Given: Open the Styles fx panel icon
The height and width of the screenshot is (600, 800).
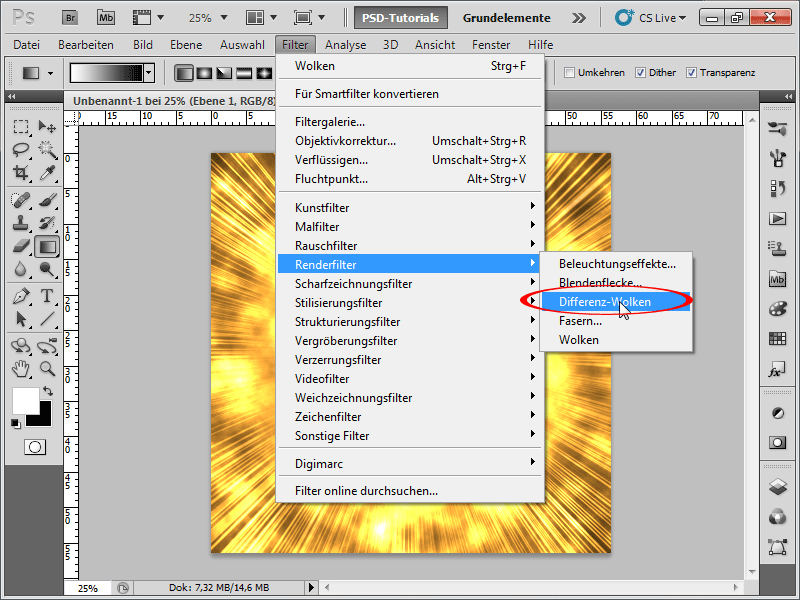Looking at the screenshot, I should click(777, 370).
